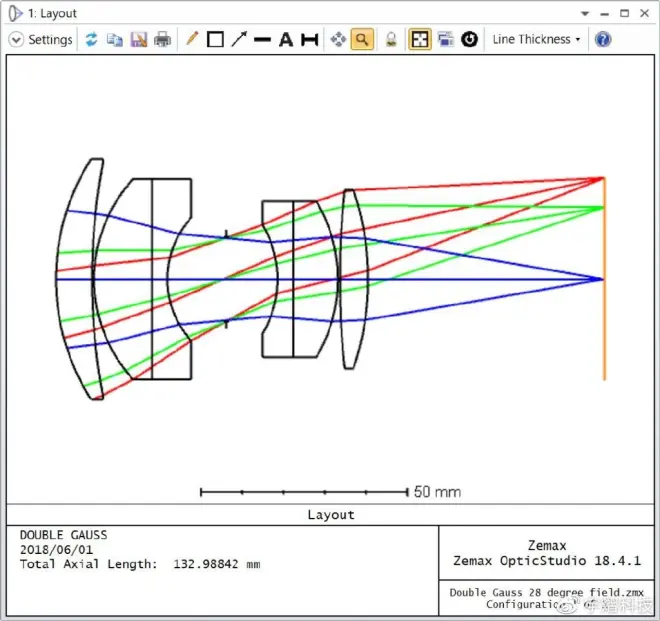The width and height of the screenshot is (660, 621).
Task: Minimize the Layout window
Action: 605,13
